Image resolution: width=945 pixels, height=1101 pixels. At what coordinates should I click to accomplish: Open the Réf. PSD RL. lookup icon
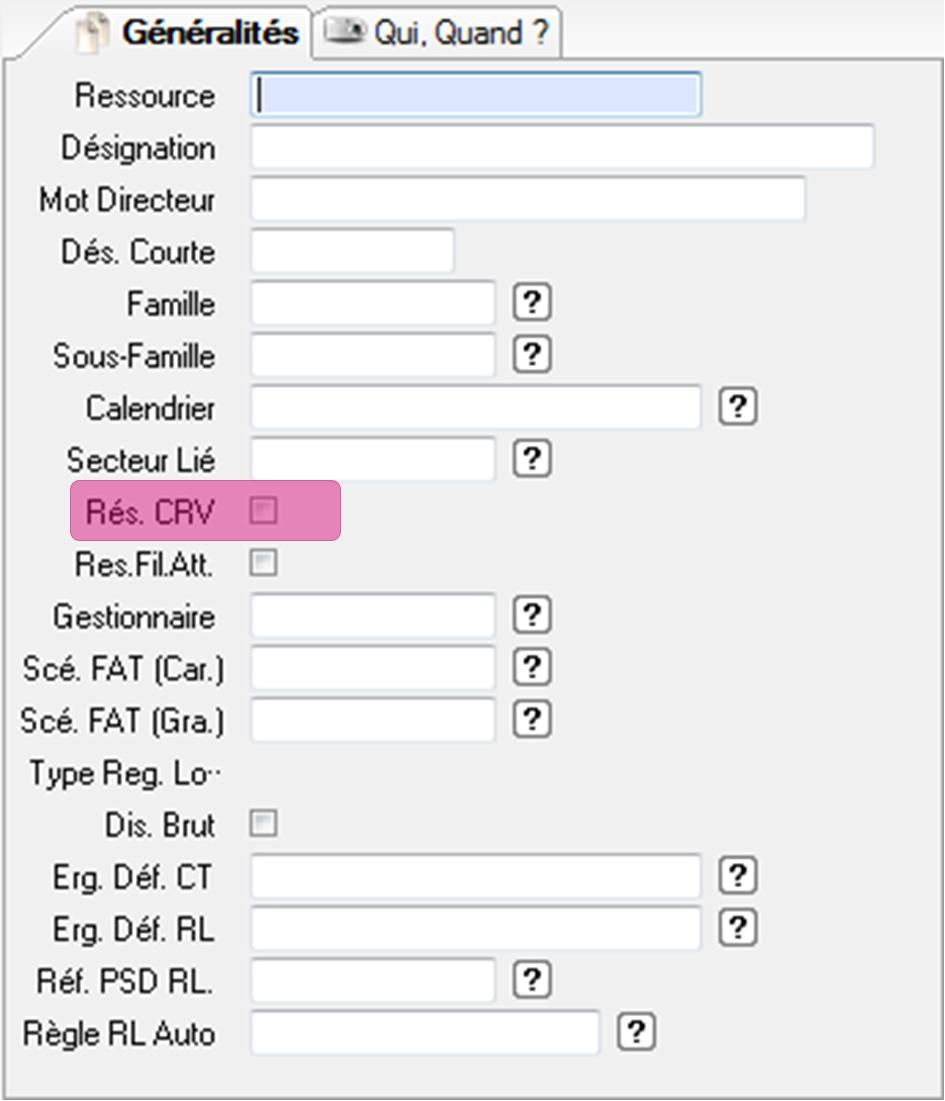coord(532,980)
